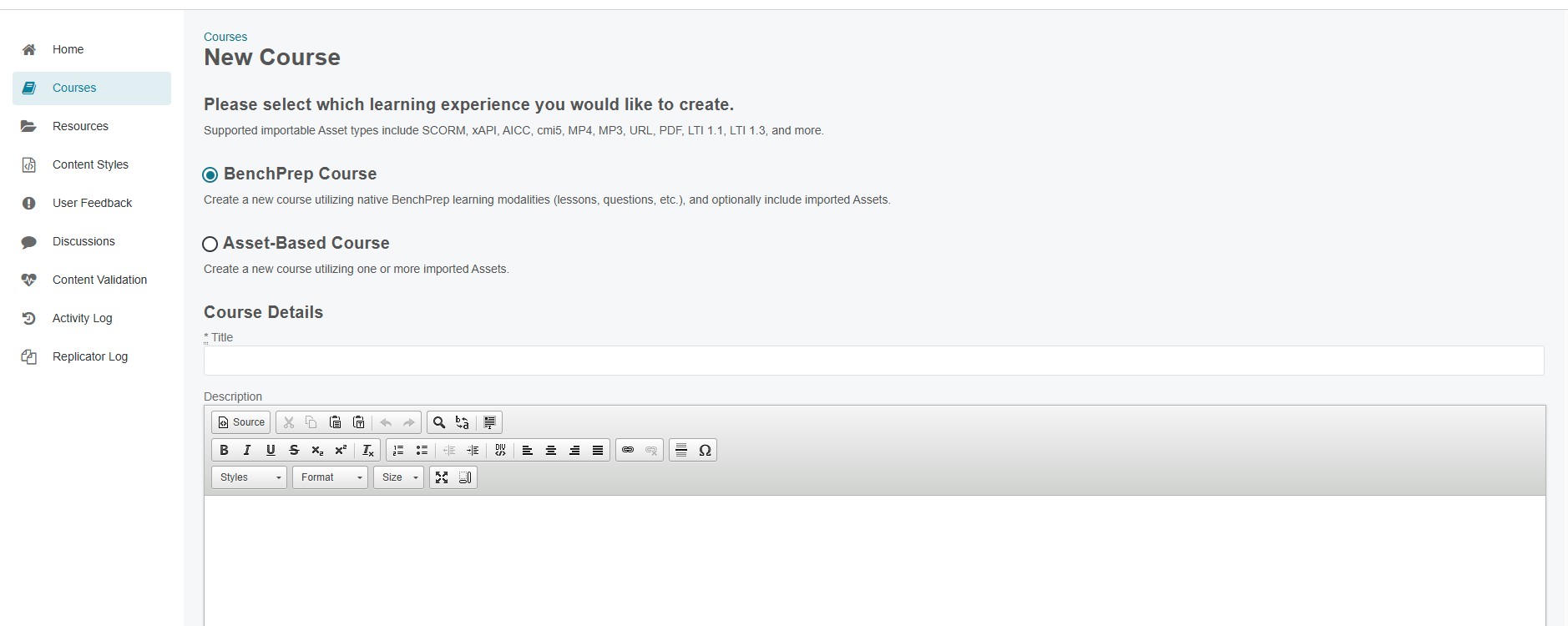Redo the edit in the description editor
This screenshot has width=1568, height=626.
[409, 422]
